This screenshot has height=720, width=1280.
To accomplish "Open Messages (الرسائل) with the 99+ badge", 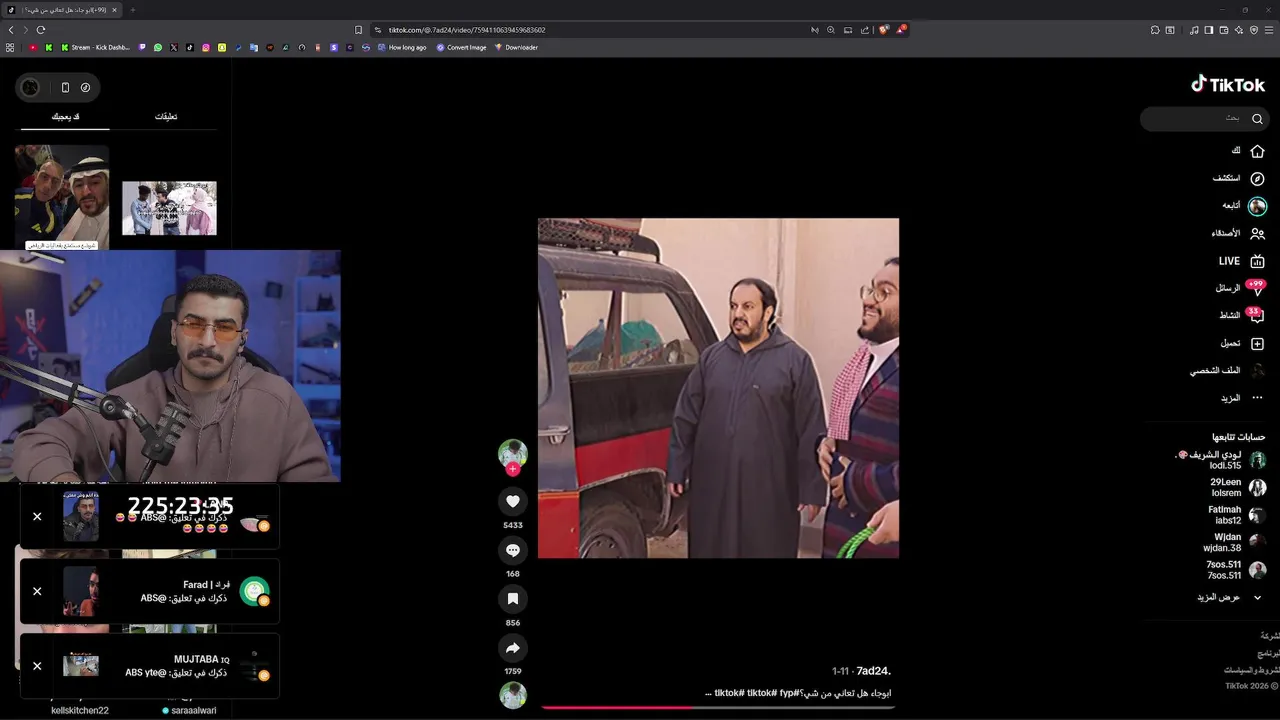I will point(1257,289).
